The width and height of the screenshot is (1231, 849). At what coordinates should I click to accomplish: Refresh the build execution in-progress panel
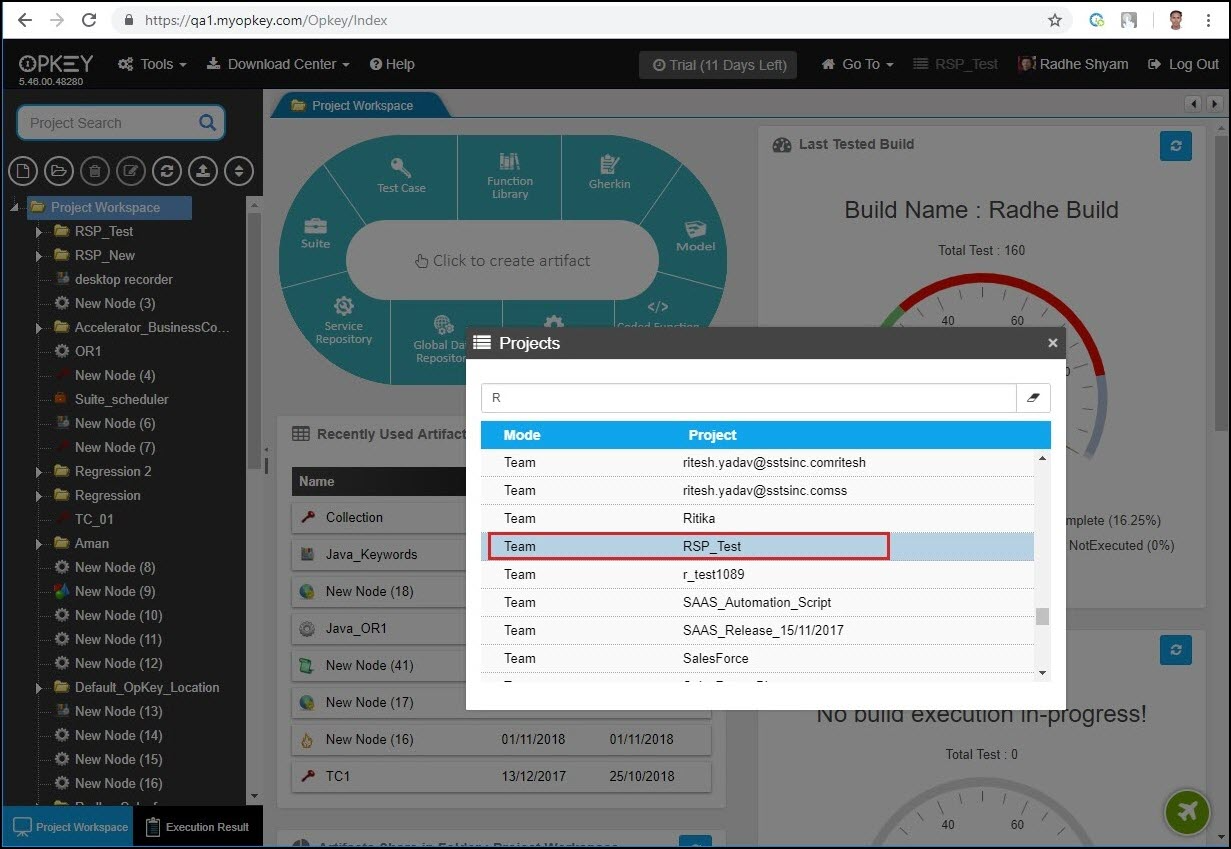tap(1176, 650)
